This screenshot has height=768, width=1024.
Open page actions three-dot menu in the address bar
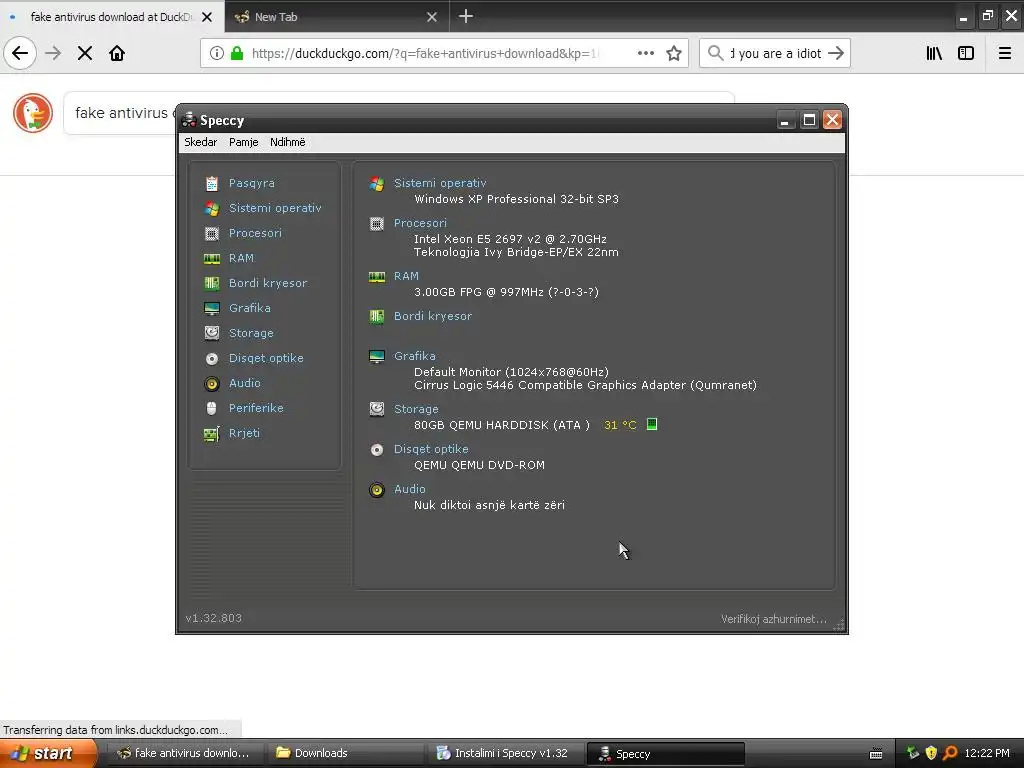click(x=646, y=53)
